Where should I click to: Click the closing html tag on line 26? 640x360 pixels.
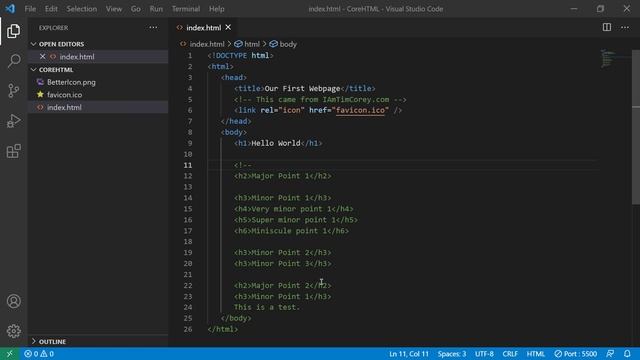click(x=222, y=329)
